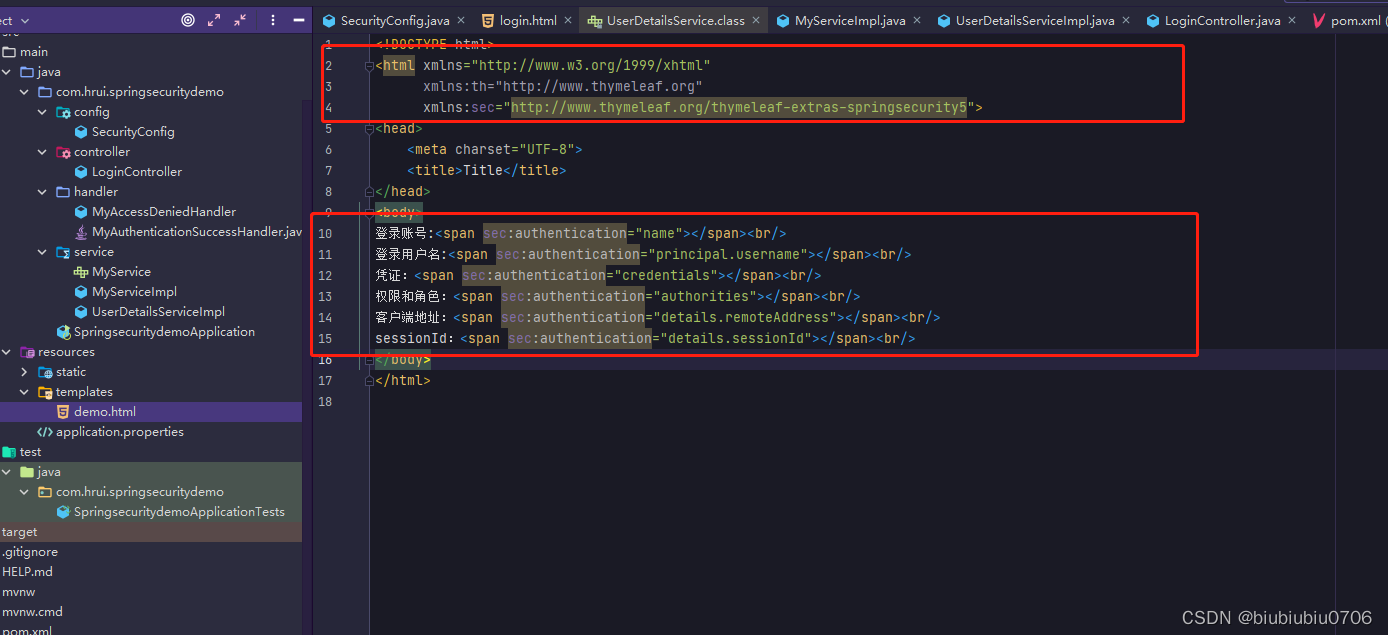The height and width of the screenshot is (635, 1388).
Task: Close the login.html tab
Action: (569, 20)
